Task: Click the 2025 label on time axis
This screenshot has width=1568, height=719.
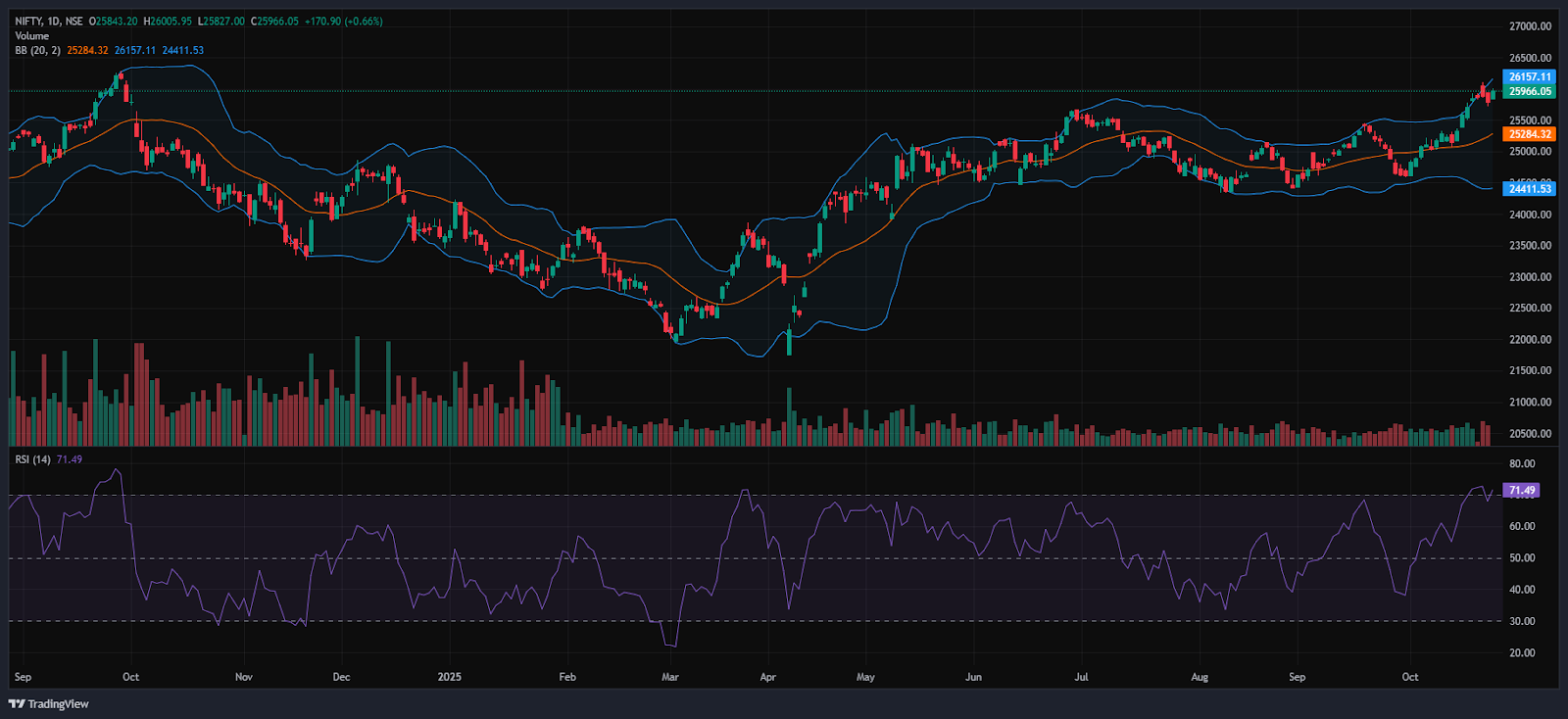Action: coord(449,677)
